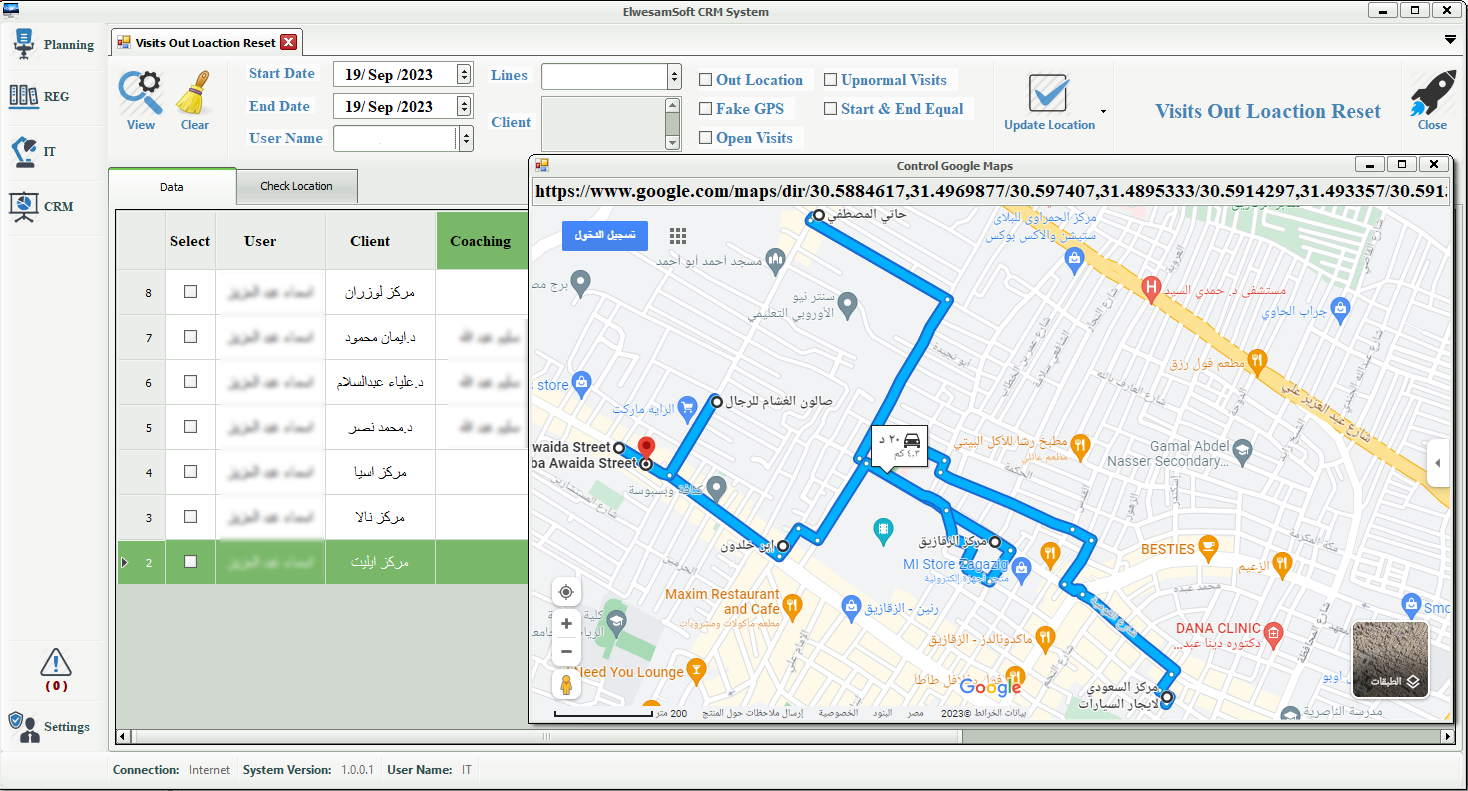This screenshot has height=791, width=1468.
Task: Click the Client list scroll-down arrow
Action: (x=672, y=142)
